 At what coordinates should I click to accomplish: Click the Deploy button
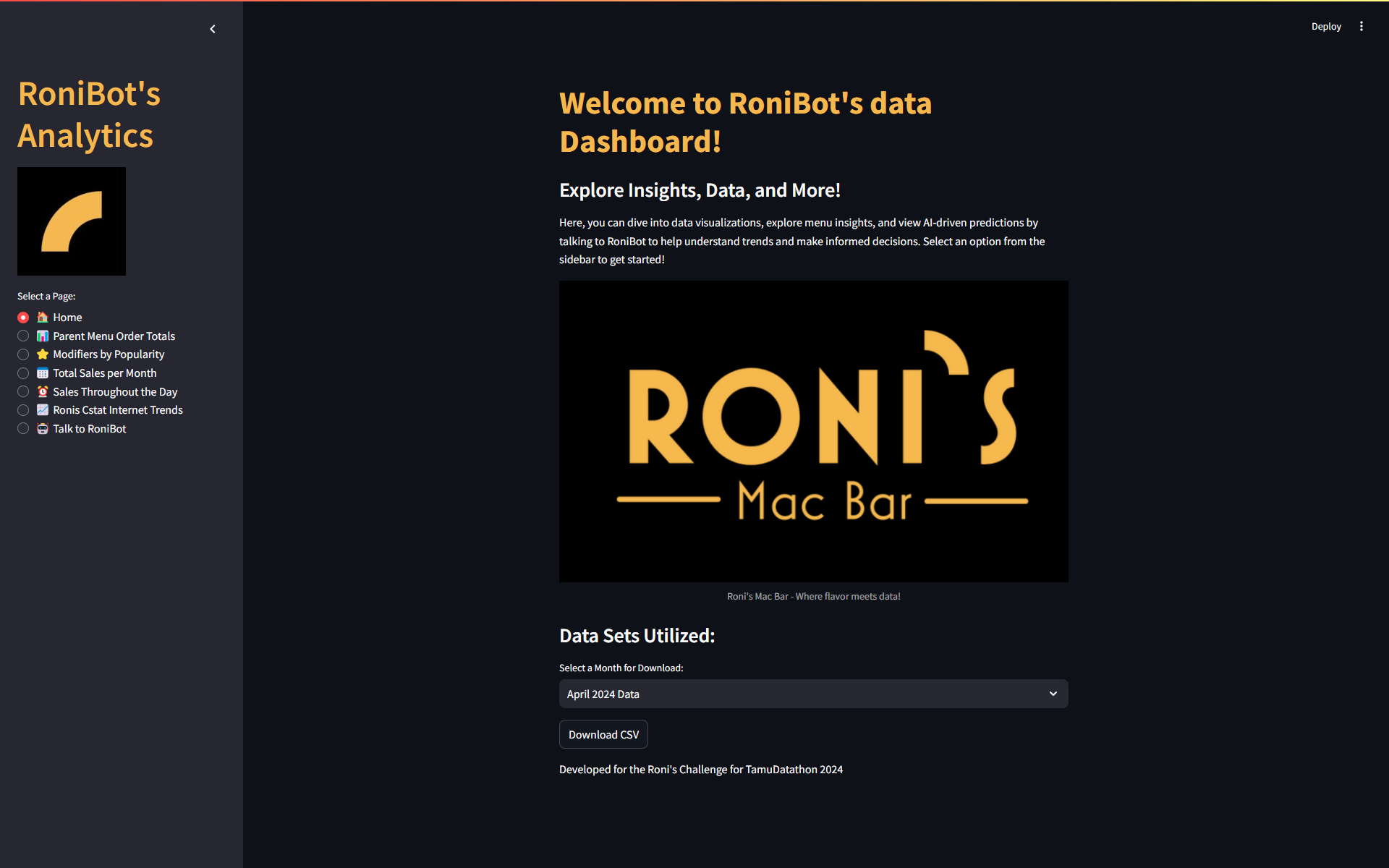pyautogui.click(x=1325, y=27)
